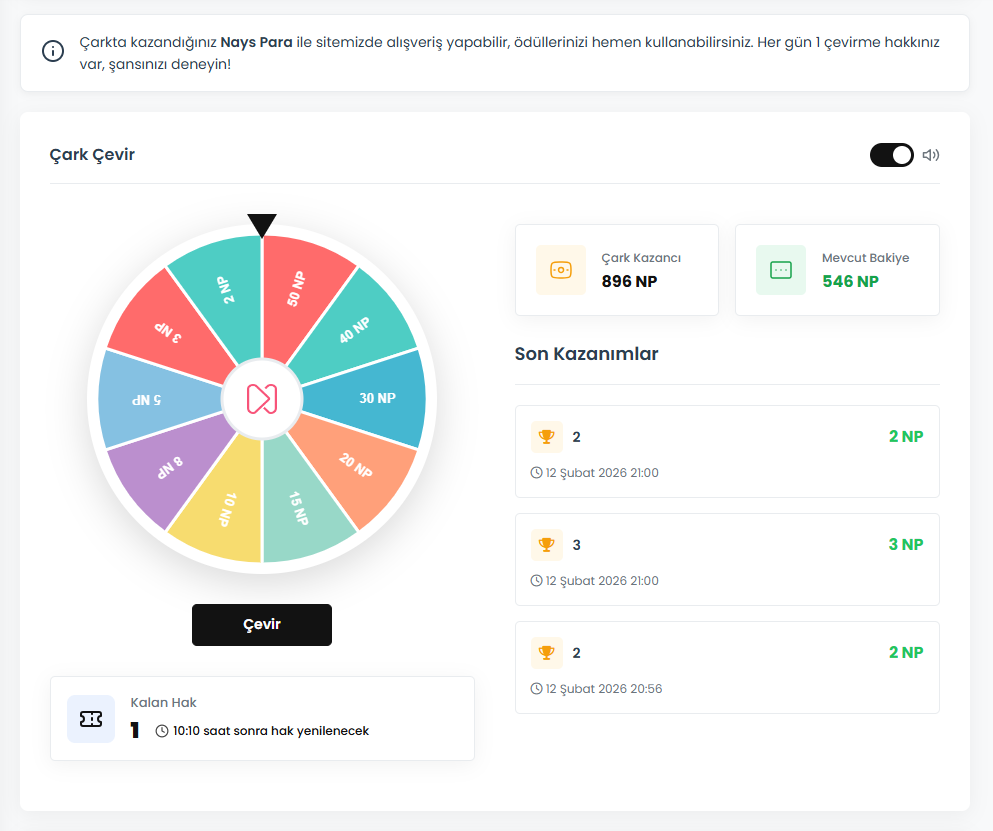
Task: Click the speaker volume icon
Action: tap(930, 155)
